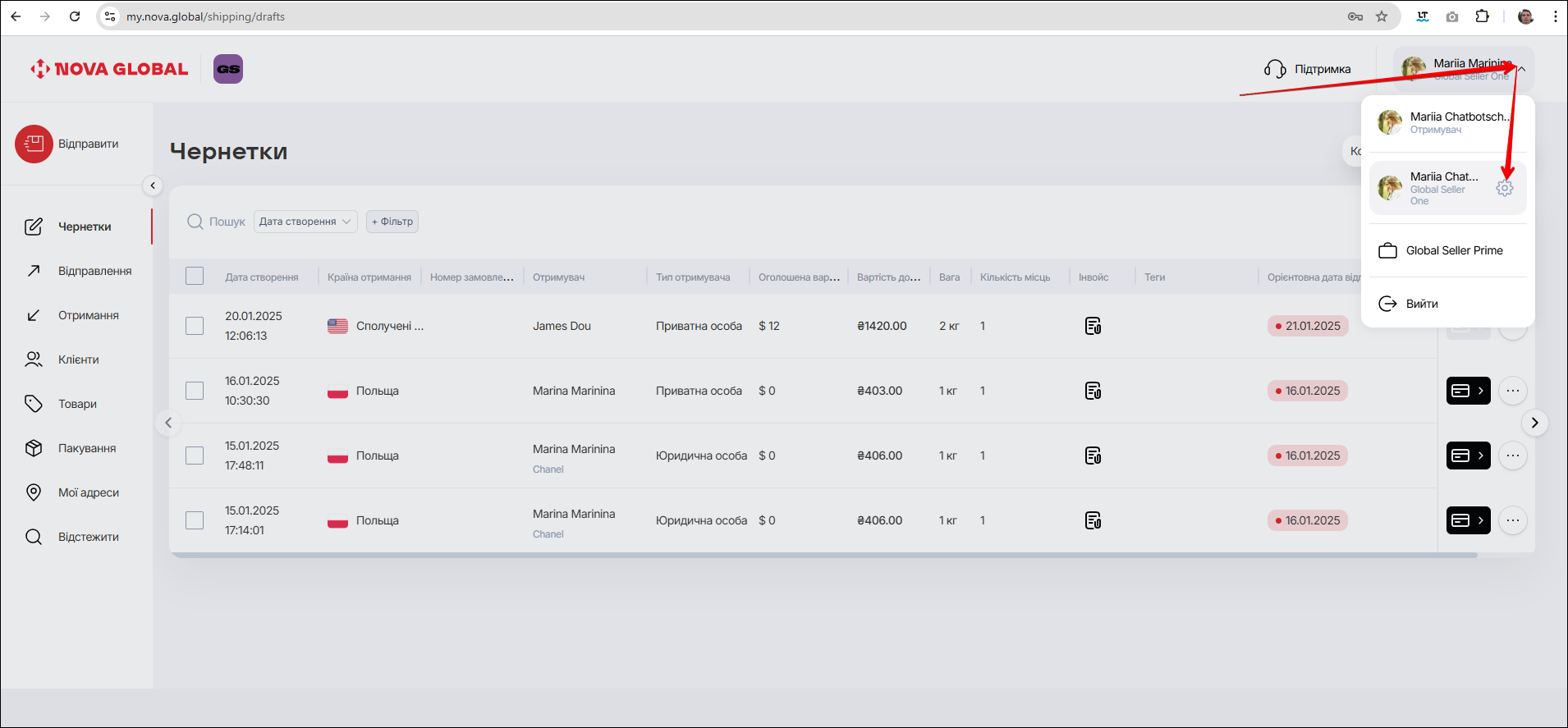Viewport: 1568px width, 728px height.
Task: Collapse the left sidebar with arrow button
Action: (153, 186)
